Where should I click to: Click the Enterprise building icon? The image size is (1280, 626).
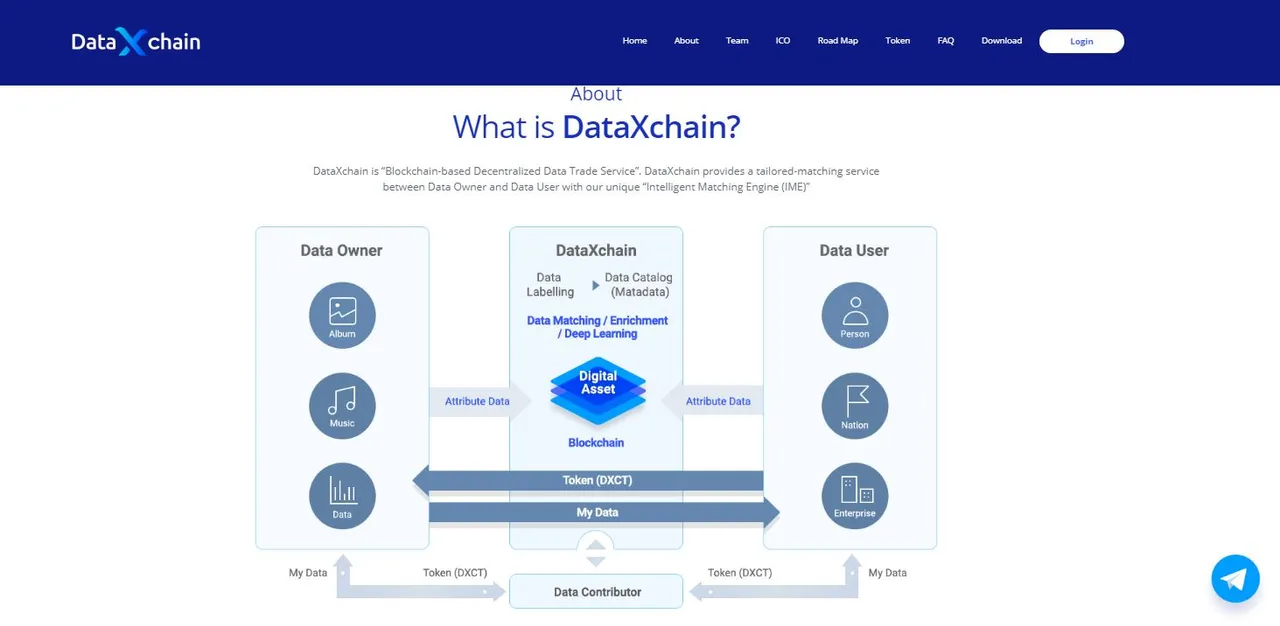point(855,496)
